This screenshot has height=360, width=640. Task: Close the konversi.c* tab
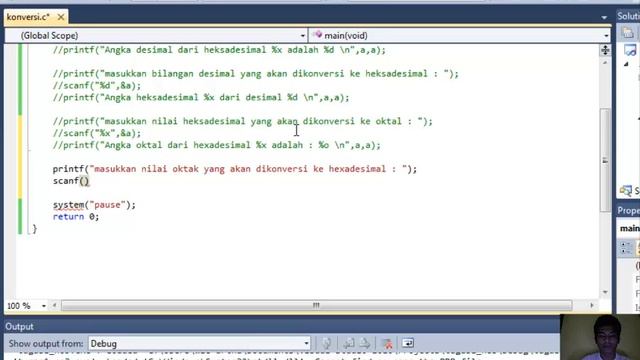[x=61, y=17]
